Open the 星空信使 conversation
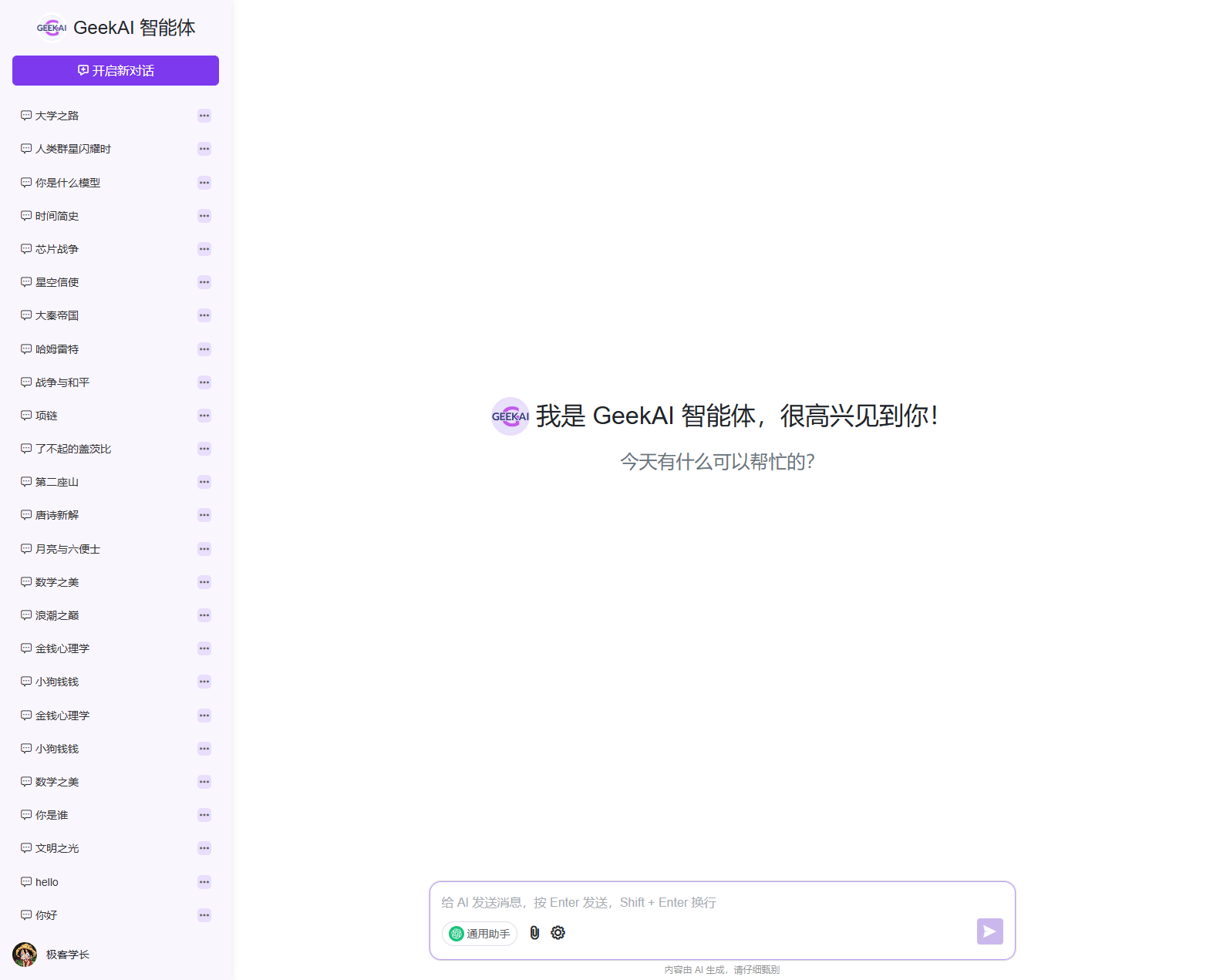Image resolution: width=1213 pixels, height=980 pixels. click(116, 282)
